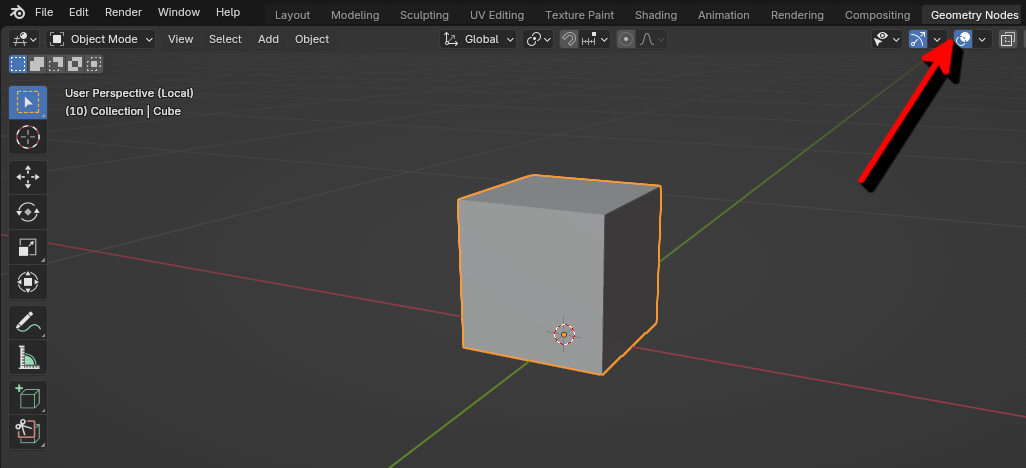
Task: Select the Select Box tool
Action: (27, 102)
